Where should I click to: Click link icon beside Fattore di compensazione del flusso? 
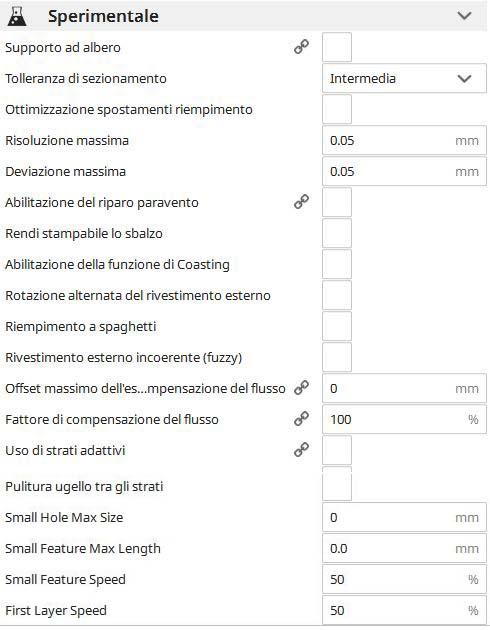(x=301, y=419)
